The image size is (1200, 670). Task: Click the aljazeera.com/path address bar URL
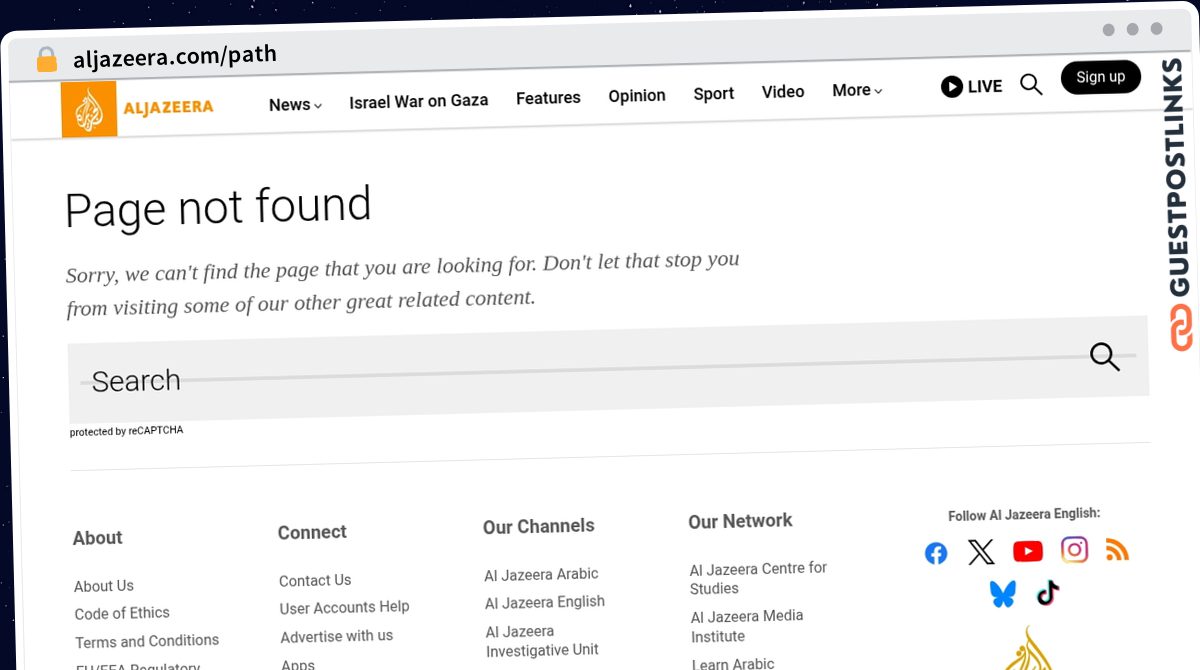pos(175,56)
